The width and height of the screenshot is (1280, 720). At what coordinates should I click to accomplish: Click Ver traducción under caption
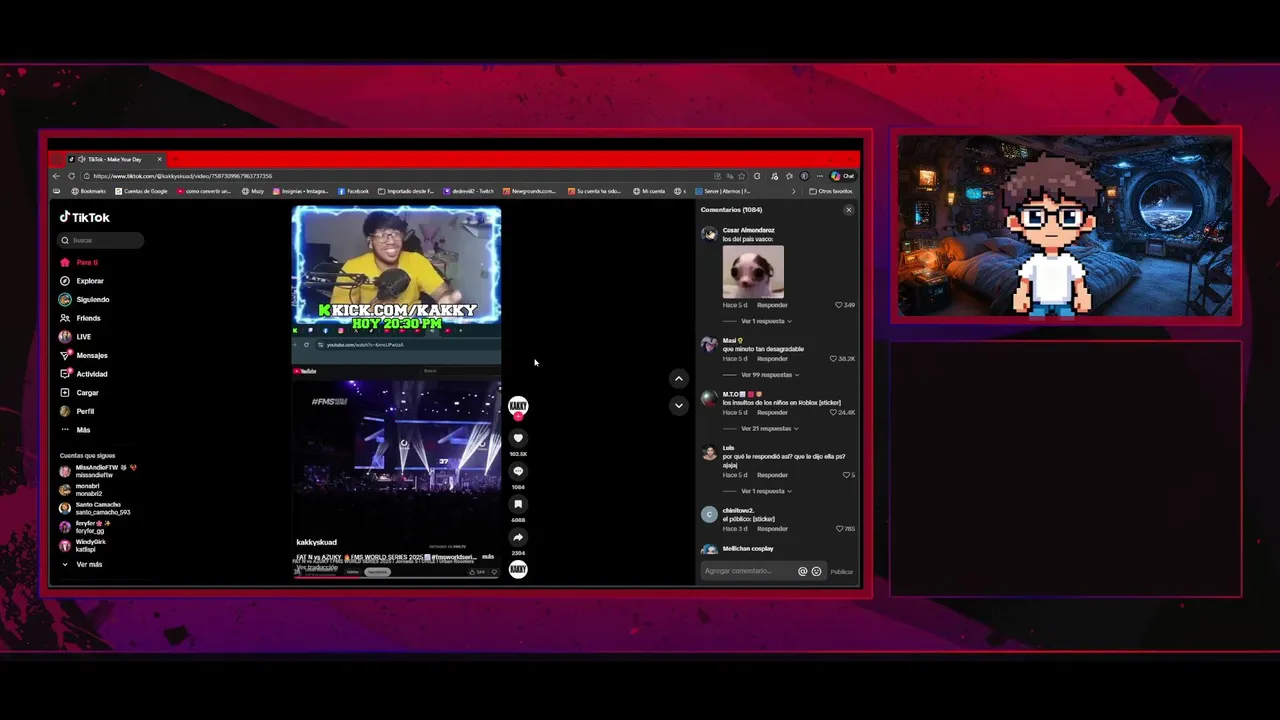pos(317,567)
